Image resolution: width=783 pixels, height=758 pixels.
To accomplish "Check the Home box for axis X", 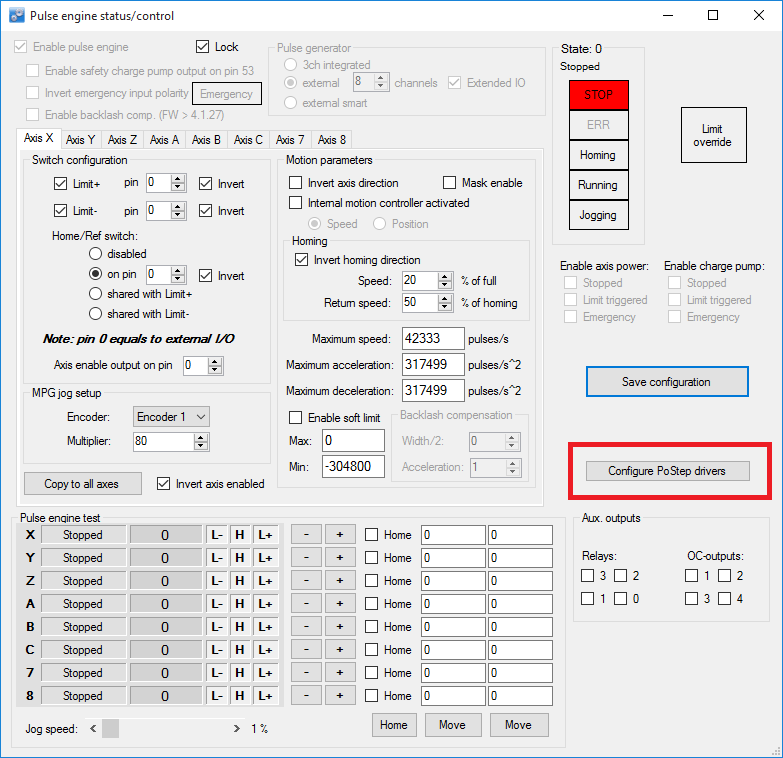I will [x=372, y=535].
